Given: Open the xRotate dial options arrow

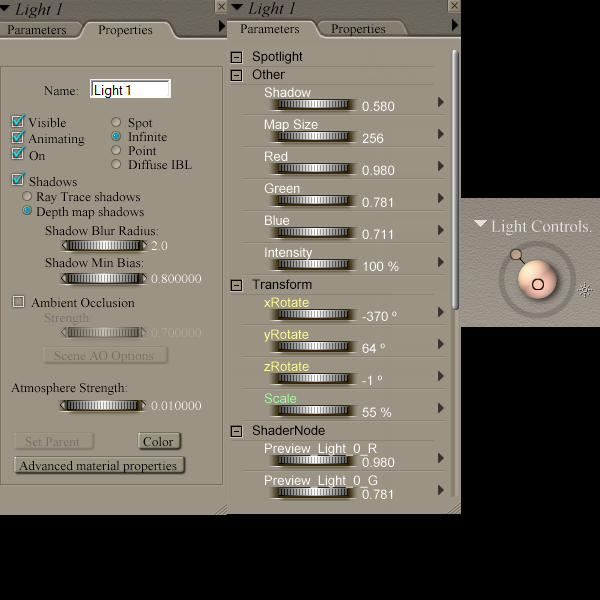Looking at the screenshot, I should tap(441, 312).
